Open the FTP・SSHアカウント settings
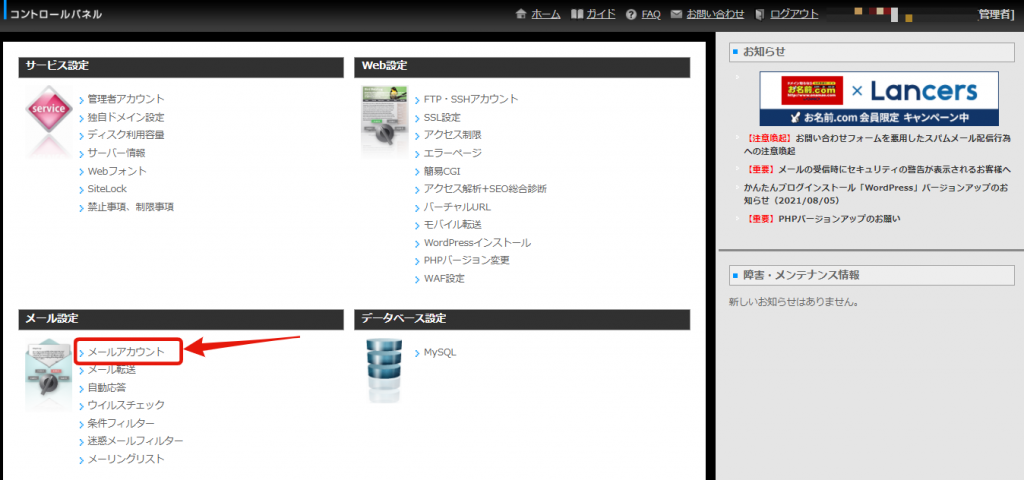1024x480 pixels. (x=470, y=99)
